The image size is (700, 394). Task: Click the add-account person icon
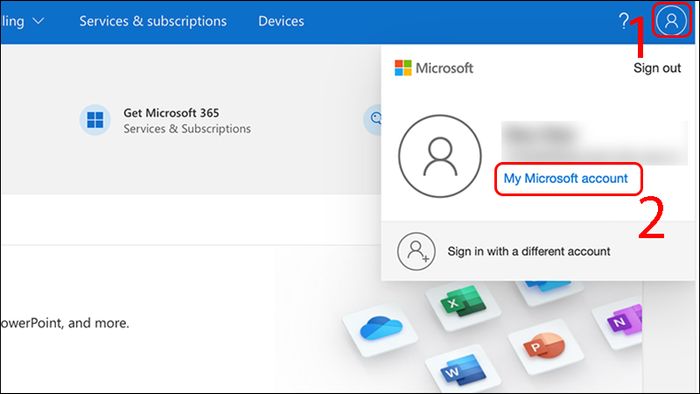click(416, 251)
